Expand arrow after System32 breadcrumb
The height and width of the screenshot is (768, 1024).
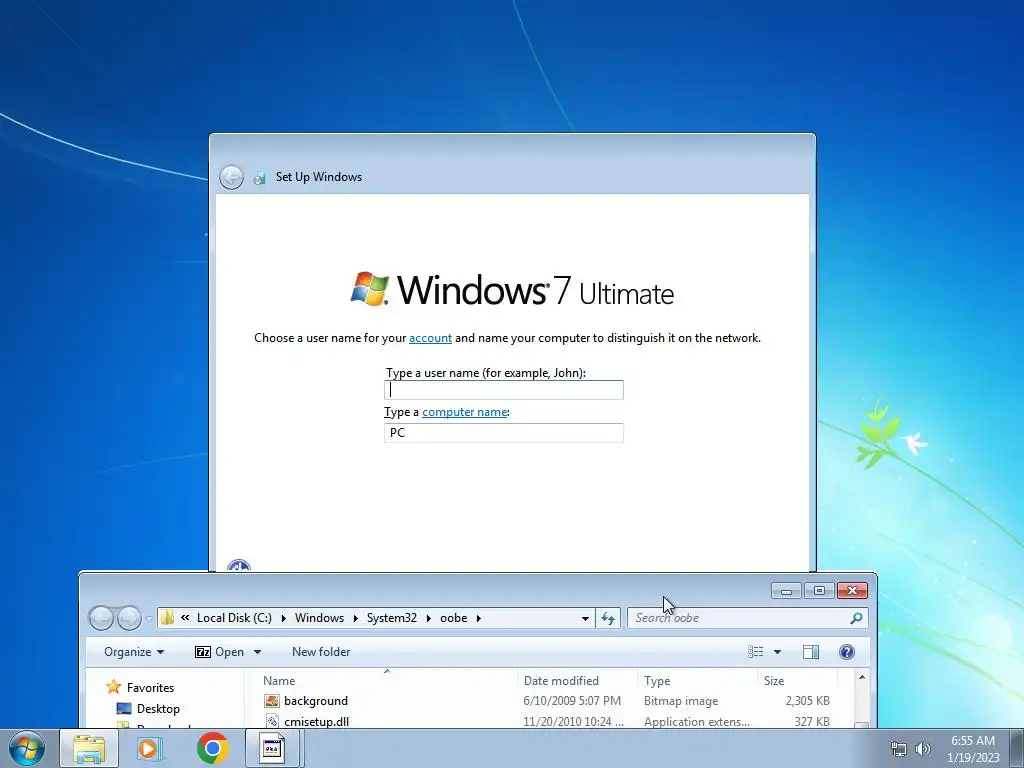[428, 618]
